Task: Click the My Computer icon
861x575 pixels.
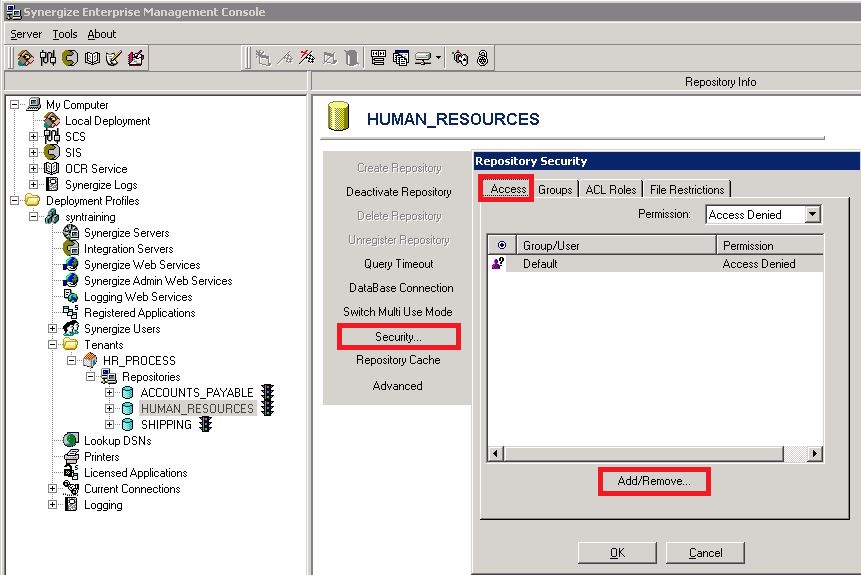Action: click(x=34, y=104)
